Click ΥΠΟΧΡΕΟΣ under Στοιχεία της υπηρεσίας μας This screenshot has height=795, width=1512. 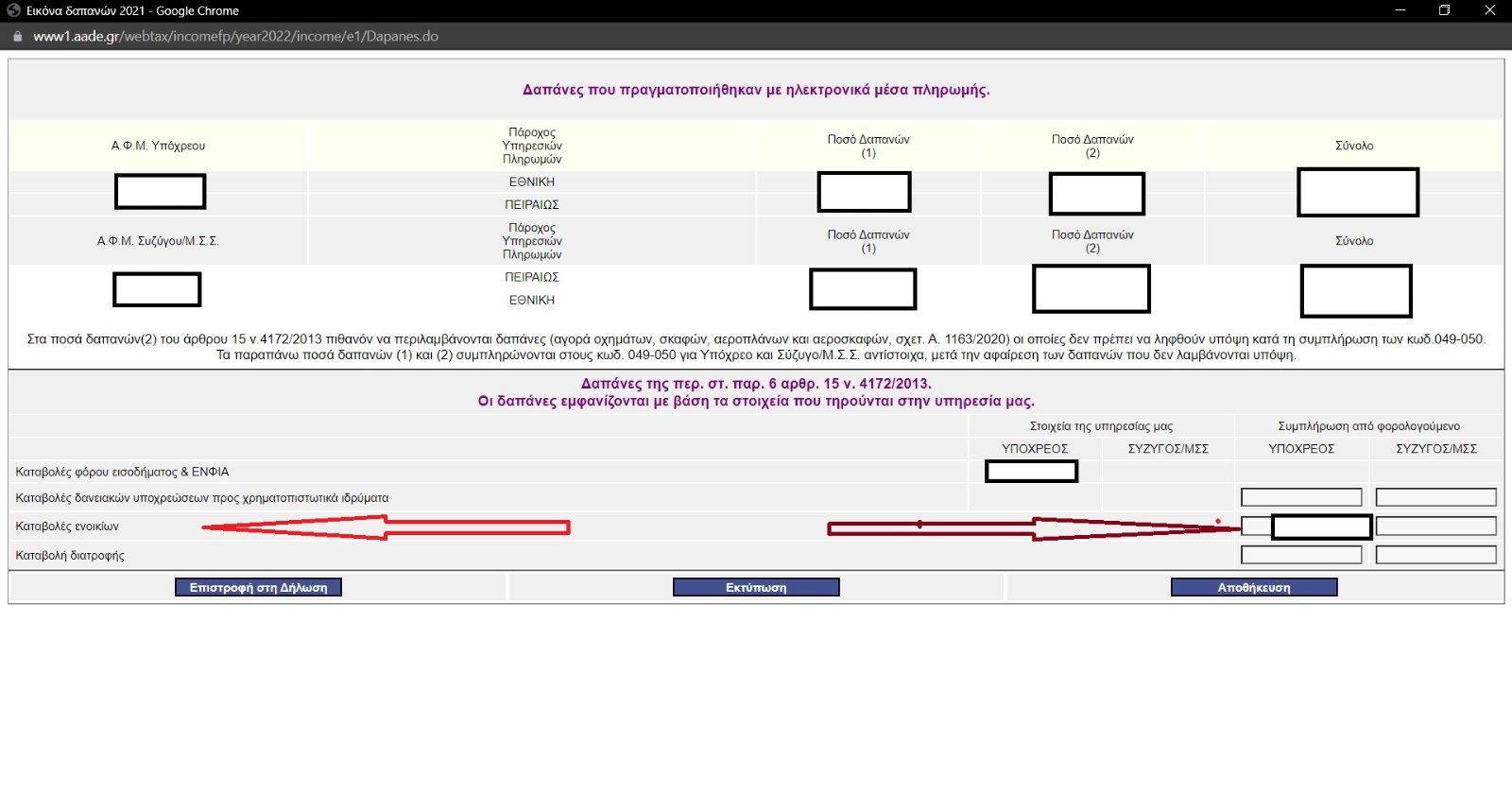point(1035,449)
